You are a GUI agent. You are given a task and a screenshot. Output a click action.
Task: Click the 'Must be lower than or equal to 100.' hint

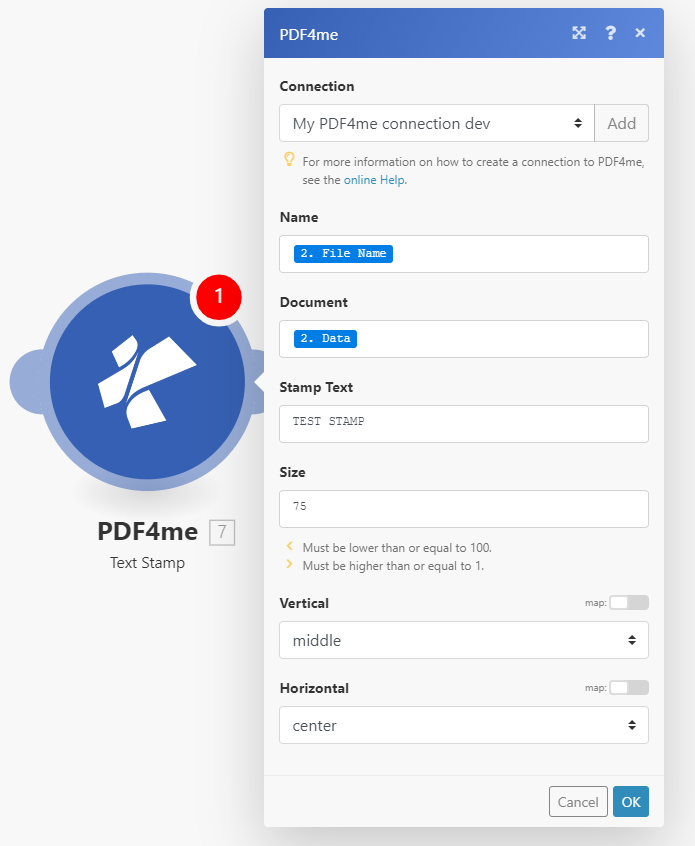coord(397,548)
